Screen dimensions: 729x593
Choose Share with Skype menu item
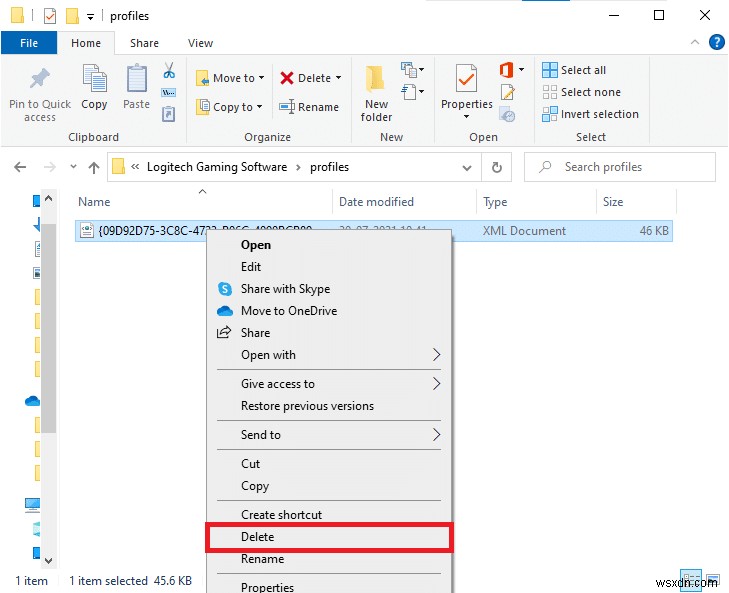(329, 289)
